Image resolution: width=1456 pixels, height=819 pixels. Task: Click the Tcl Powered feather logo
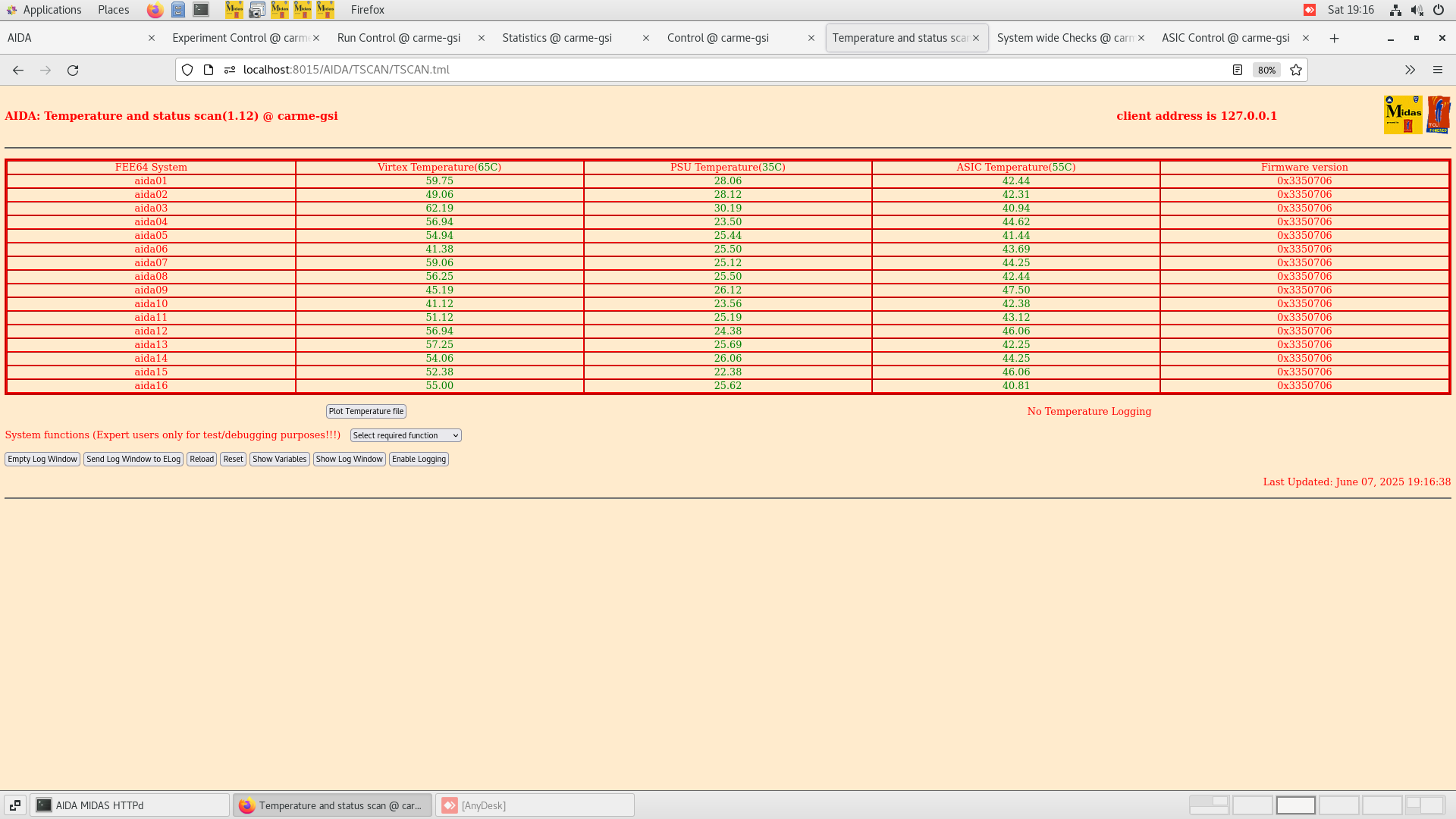pos(1438,115)
